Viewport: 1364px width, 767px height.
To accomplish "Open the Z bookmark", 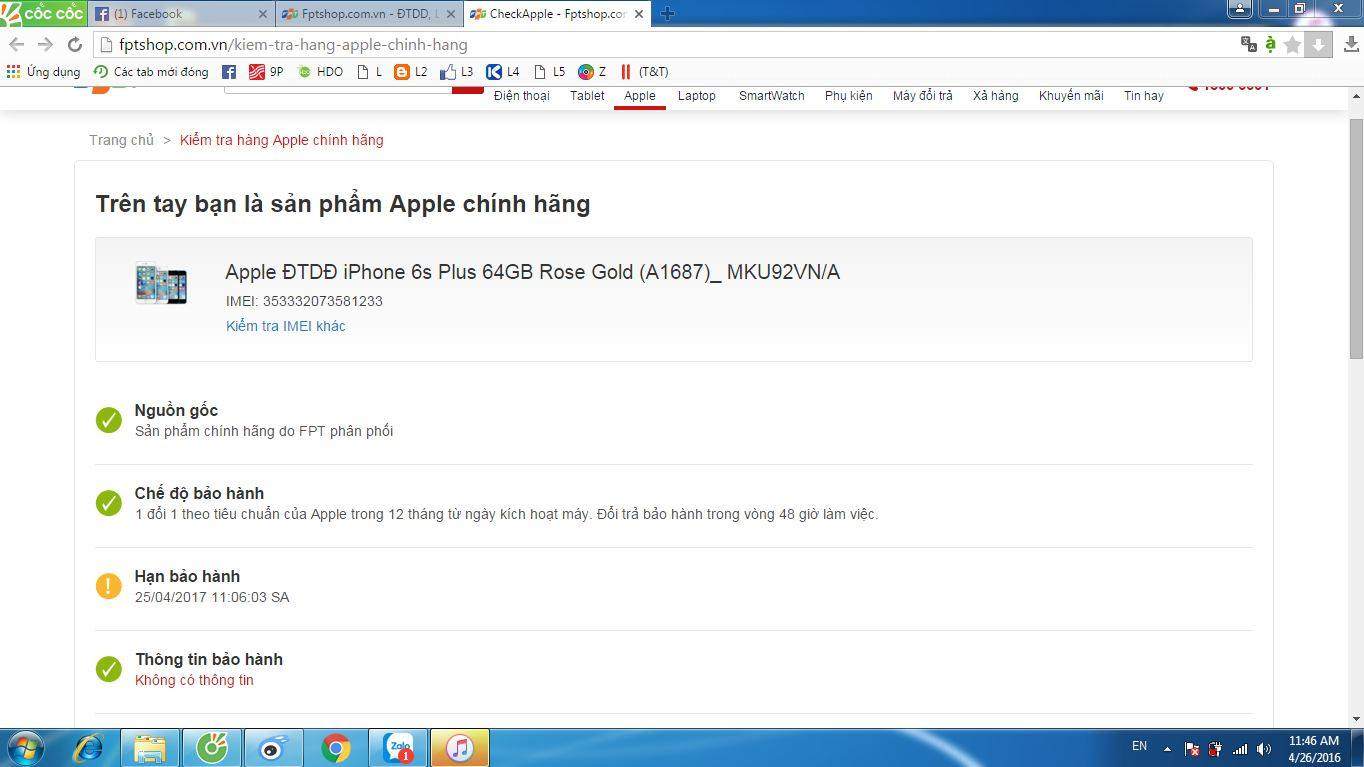I will point(592,72).
